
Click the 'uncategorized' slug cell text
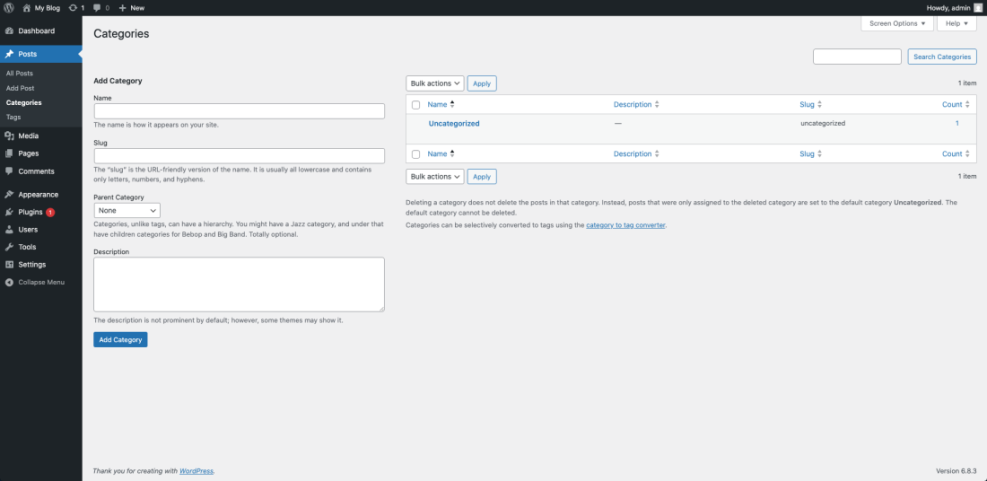point(823,123)
